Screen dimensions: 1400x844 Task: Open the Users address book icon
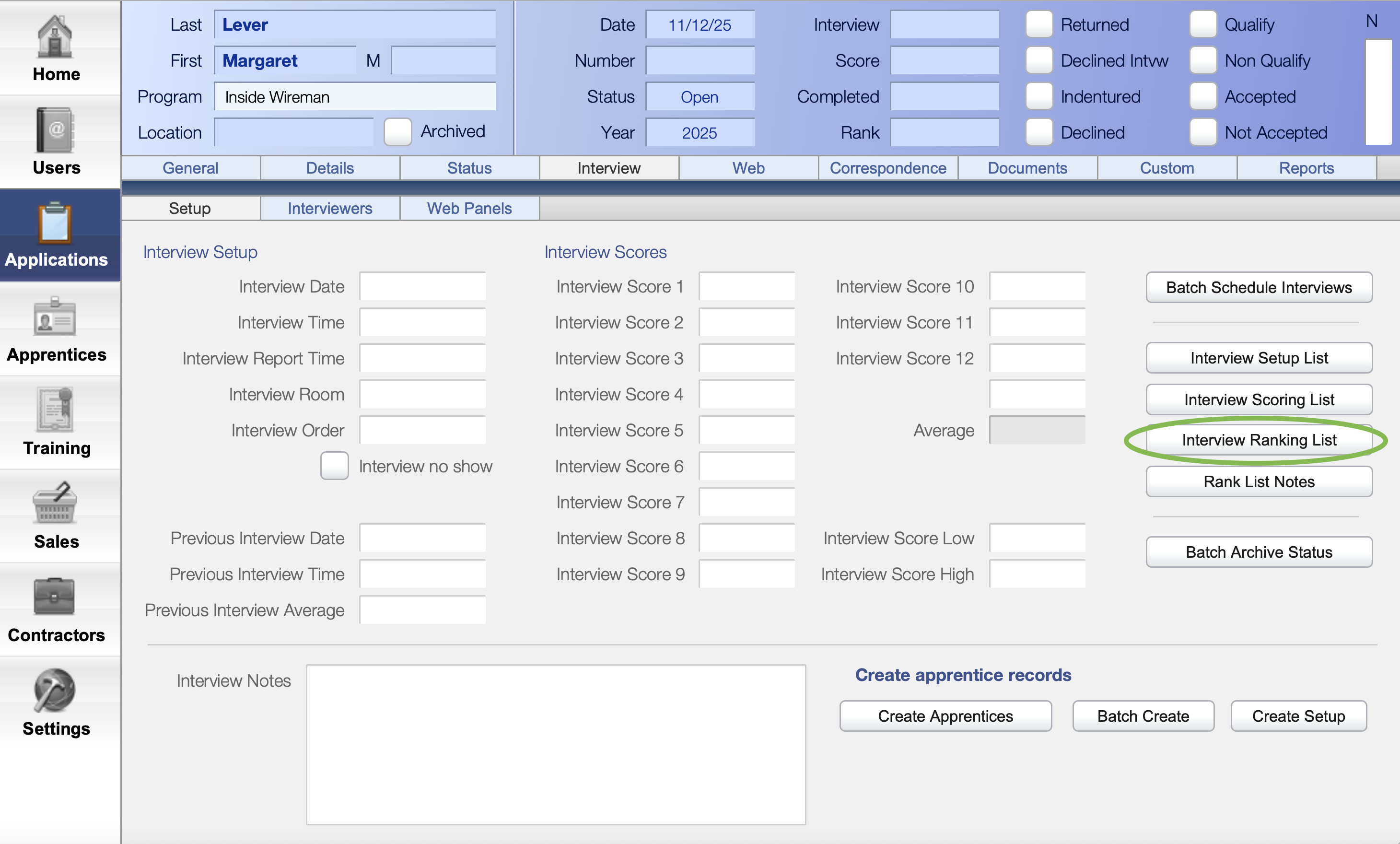(55, 130)
